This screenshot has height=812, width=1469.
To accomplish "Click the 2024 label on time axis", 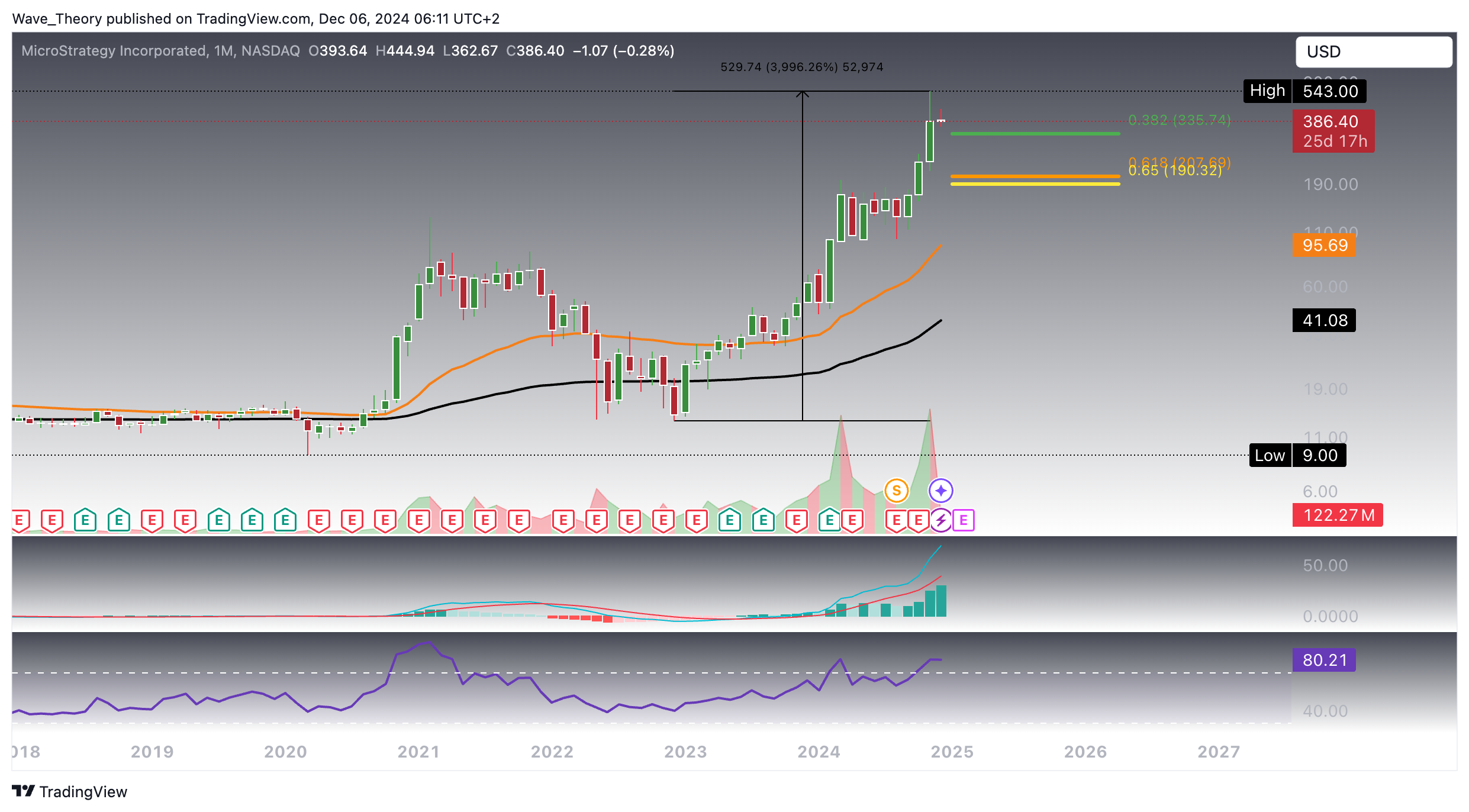I will coord(819,752).
